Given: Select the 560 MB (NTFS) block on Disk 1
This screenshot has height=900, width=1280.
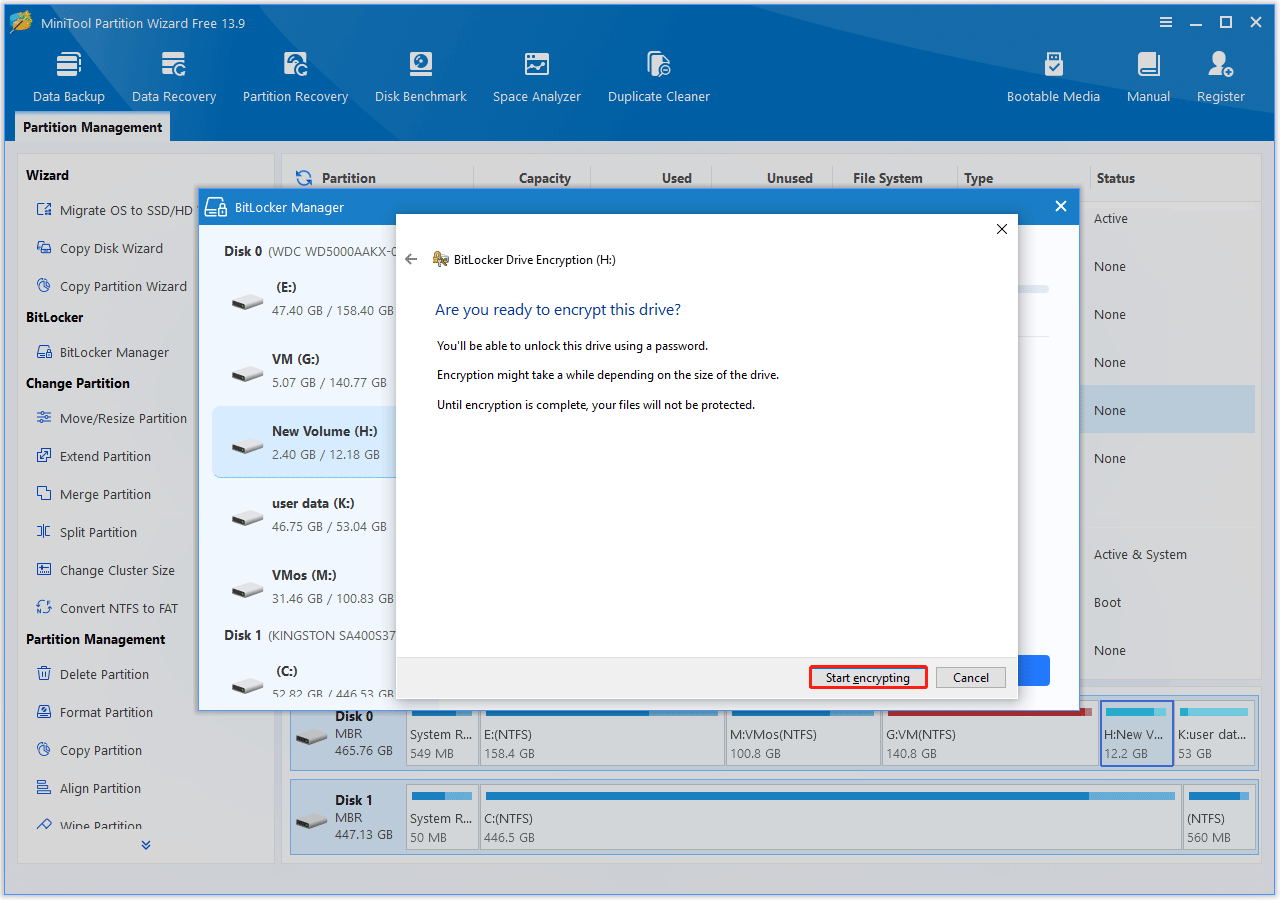Looking at the screenshot, I should tap(1218, 818).
